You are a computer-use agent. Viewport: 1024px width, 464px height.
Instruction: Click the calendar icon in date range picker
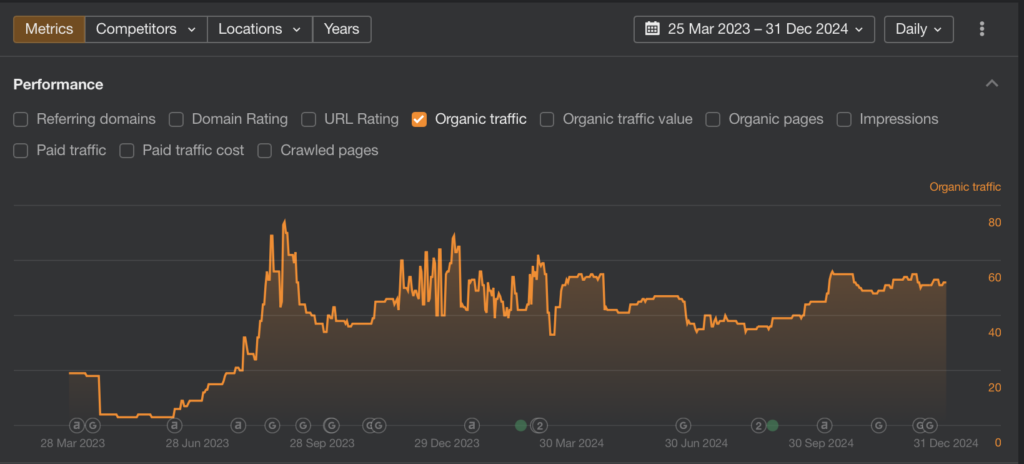652,29
